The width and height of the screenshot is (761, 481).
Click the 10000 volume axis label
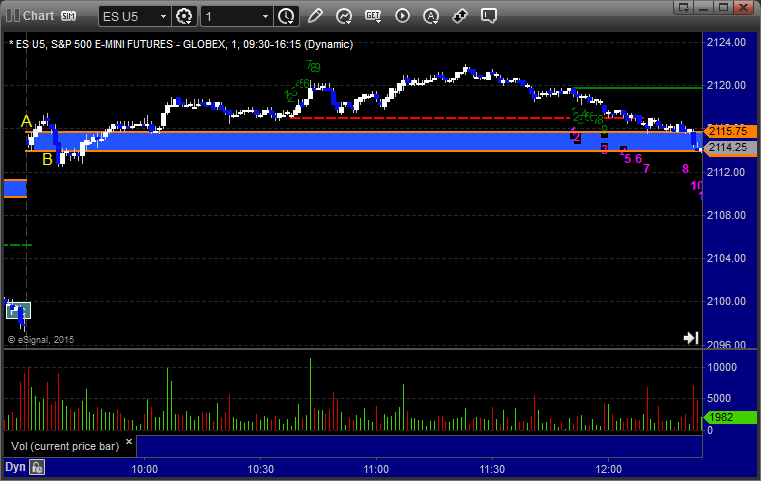click(722, 367)
